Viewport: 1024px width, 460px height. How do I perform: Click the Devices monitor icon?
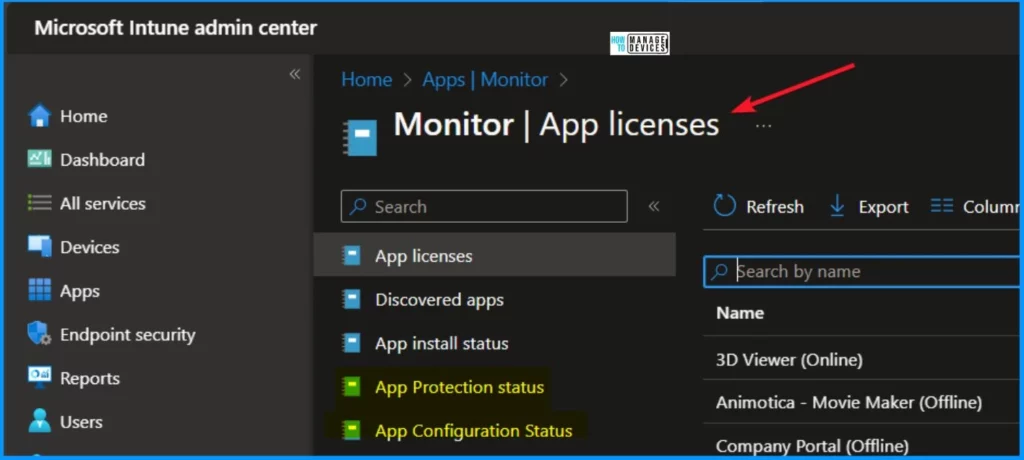(39, 246)
